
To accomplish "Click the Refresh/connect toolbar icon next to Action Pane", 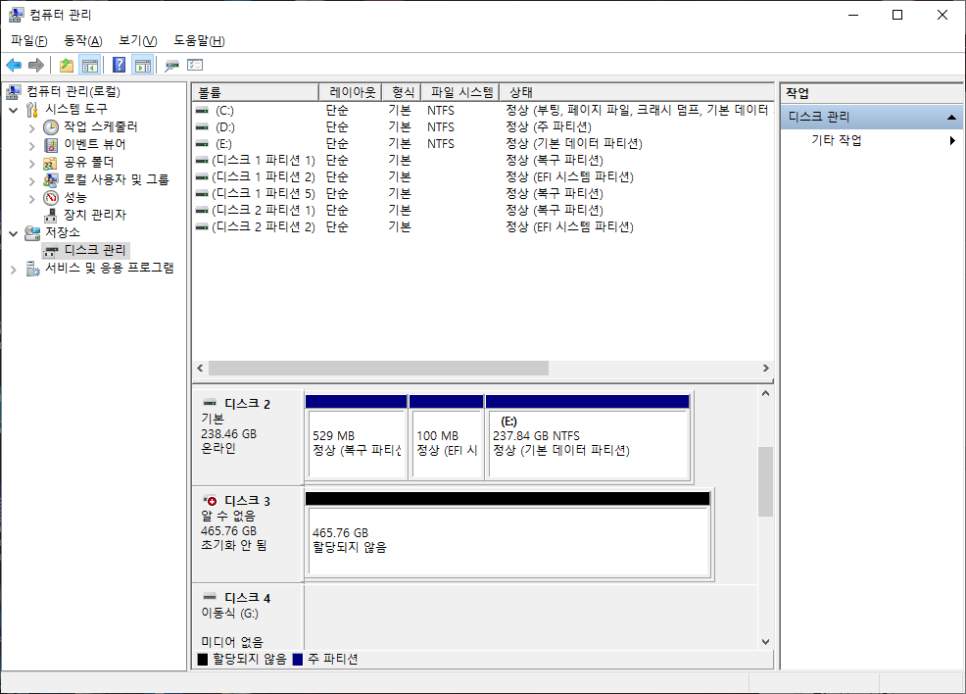I will click(172, 65).
